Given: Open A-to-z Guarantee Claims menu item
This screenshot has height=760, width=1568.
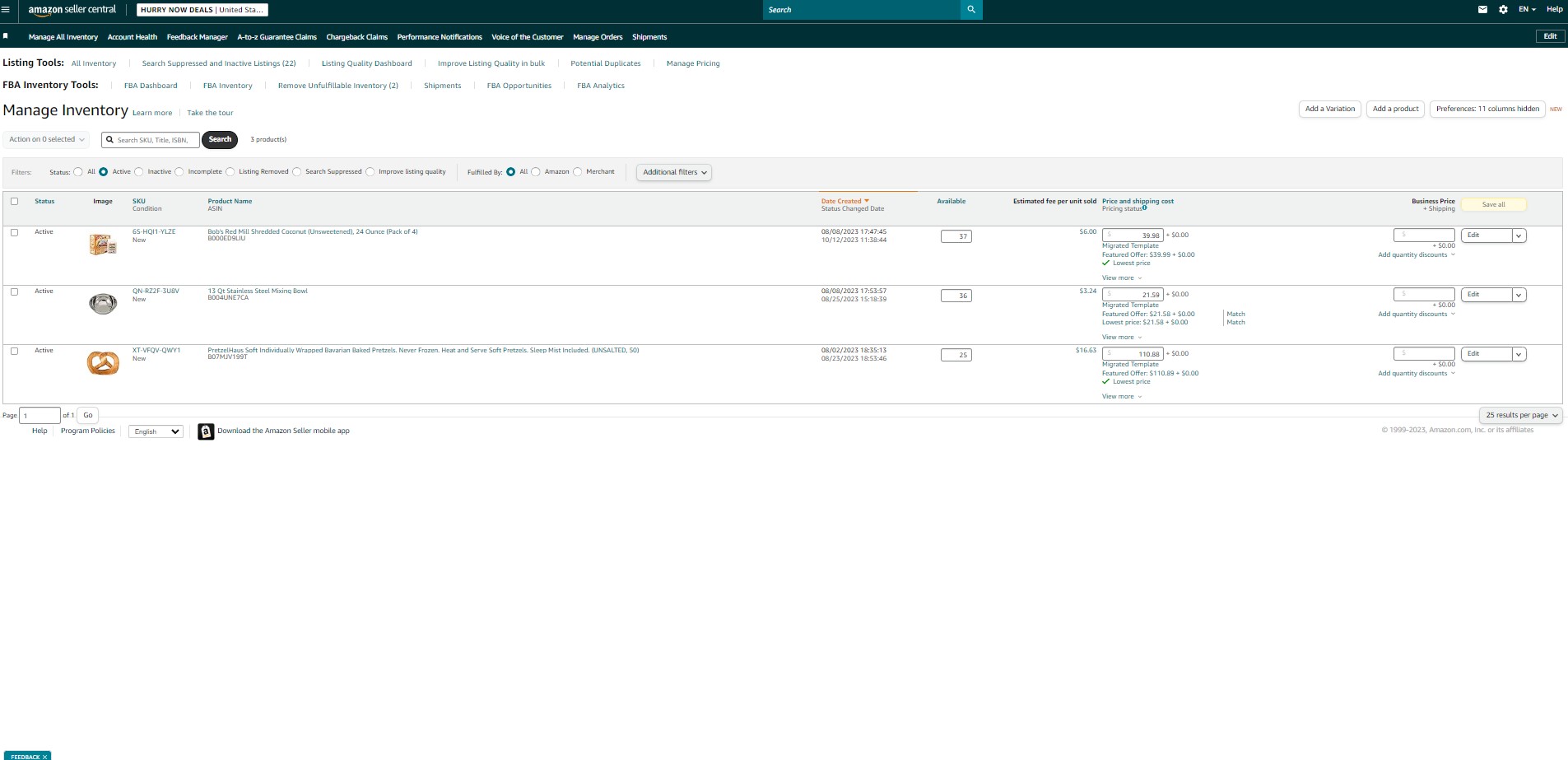Looking at the screenshot, I should pos(277,37).
